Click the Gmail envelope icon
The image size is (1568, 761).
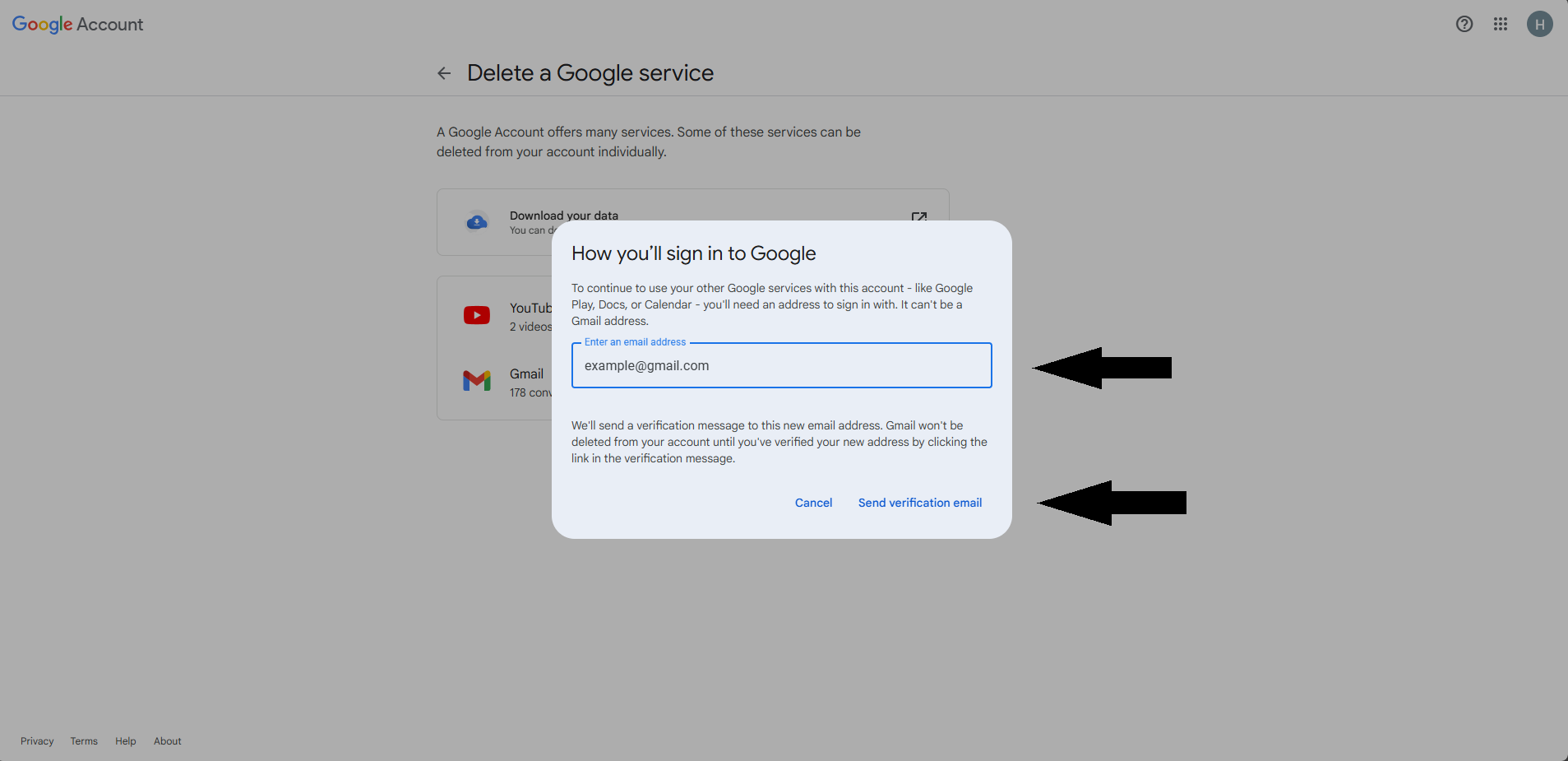[x=477, y=380]
